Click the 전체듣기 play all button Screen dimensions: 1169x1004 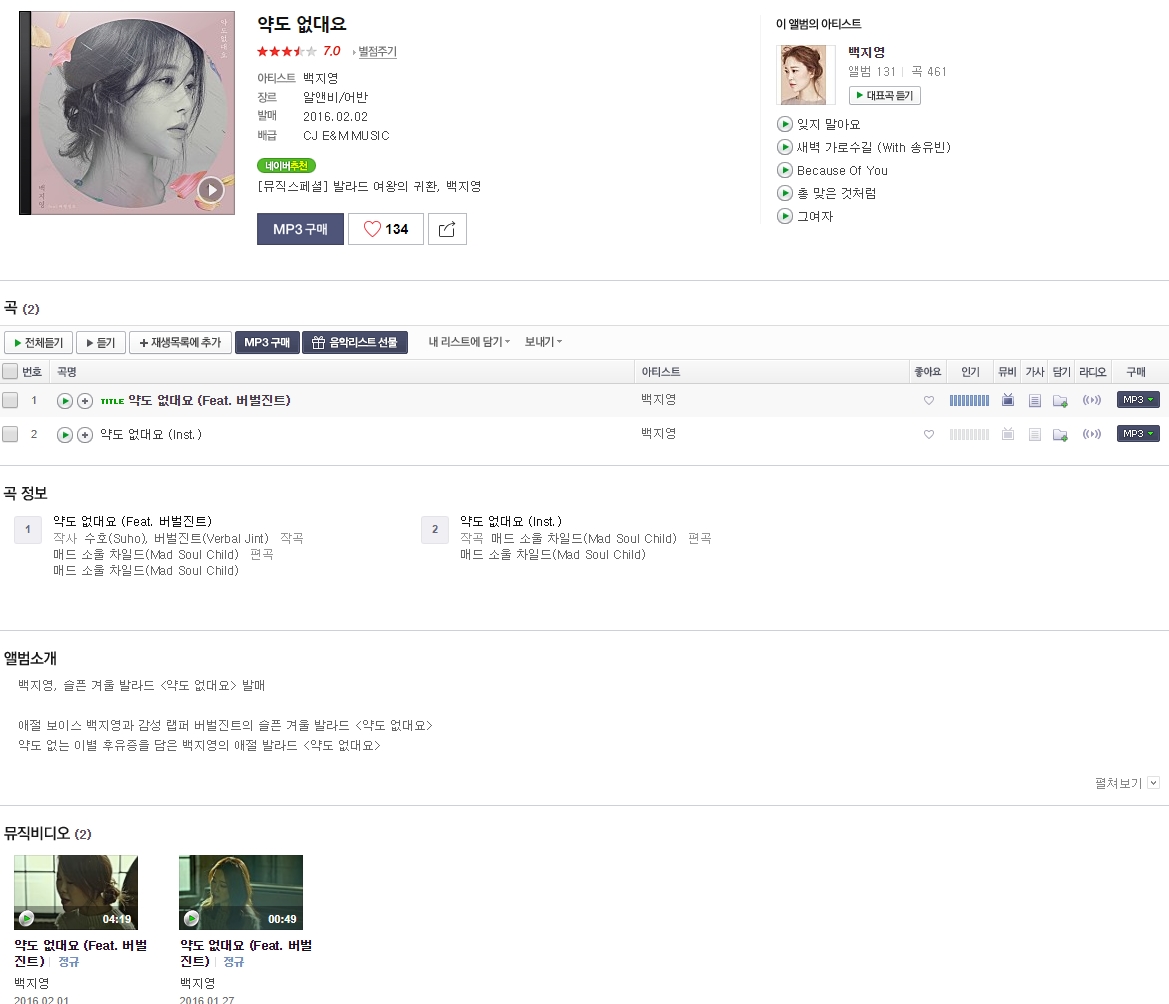(x=39, y=342)
